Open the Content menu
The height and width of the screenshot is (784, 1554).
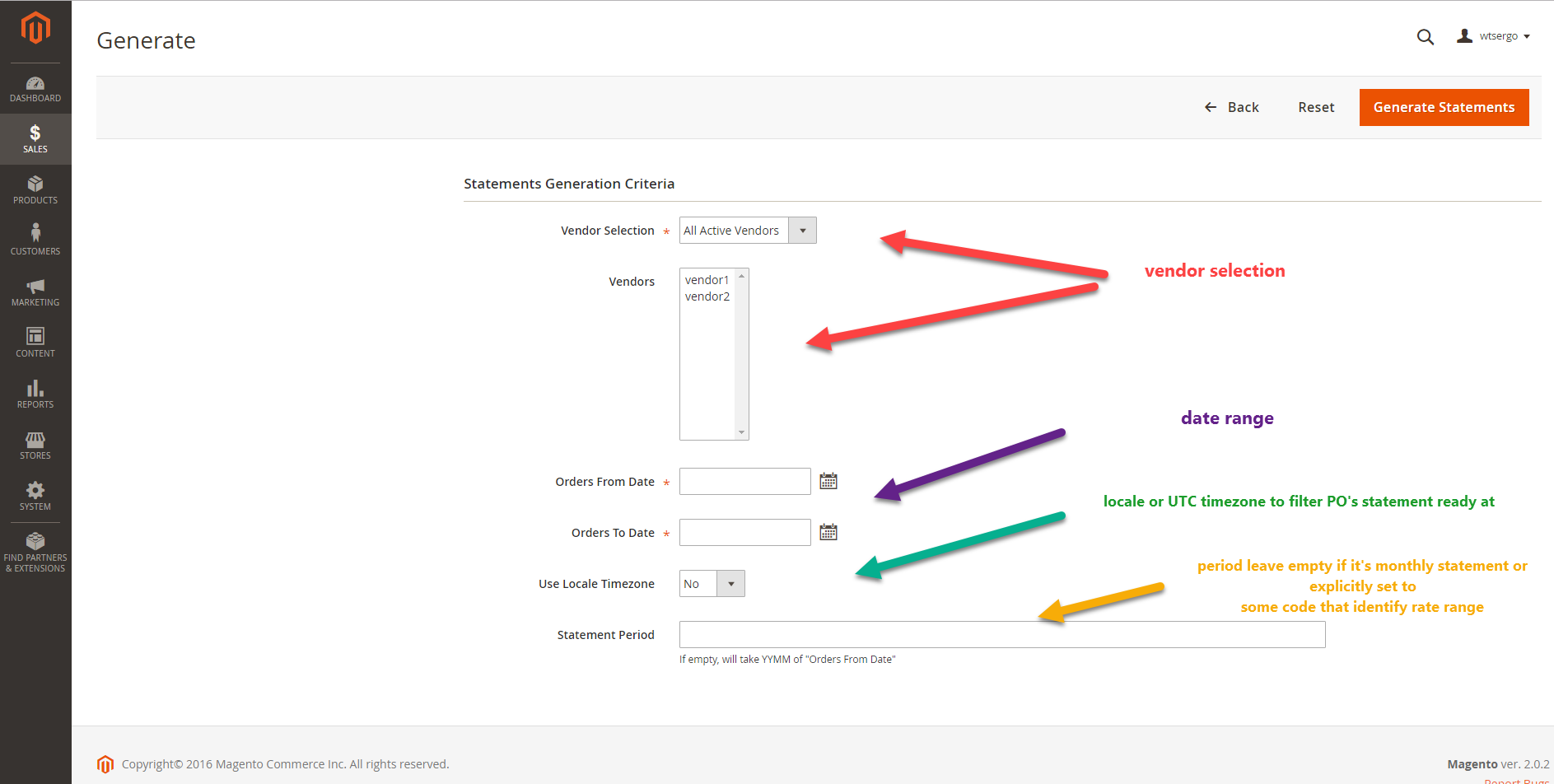[35, 343]
